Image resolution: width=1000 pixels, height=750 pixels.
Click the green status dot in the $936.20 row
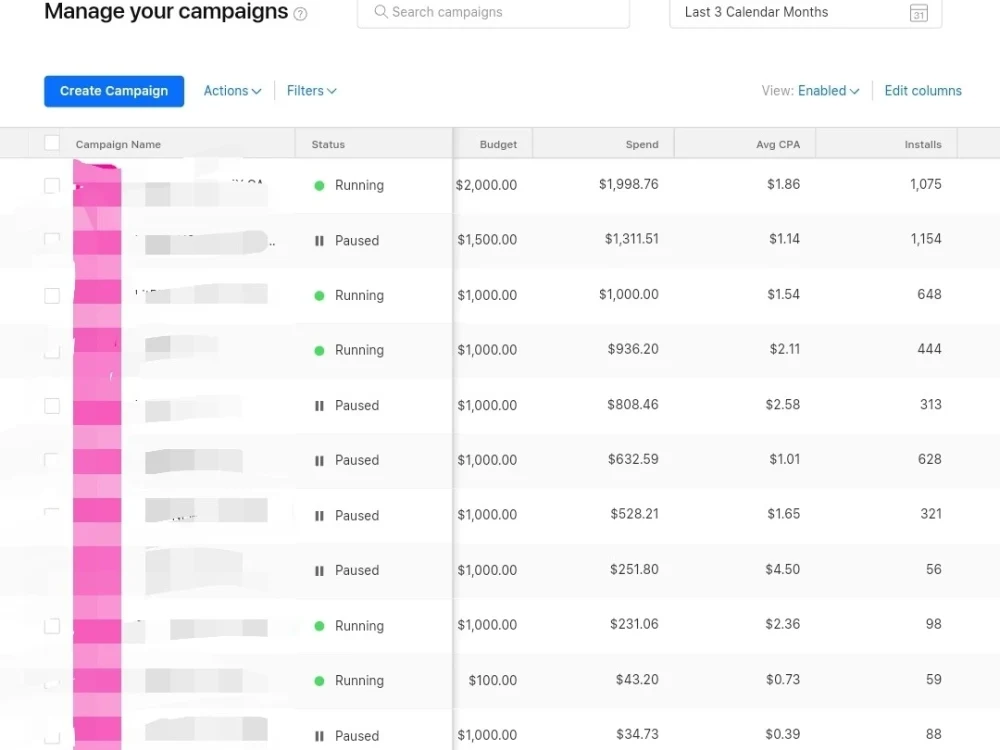pos(320,350)
